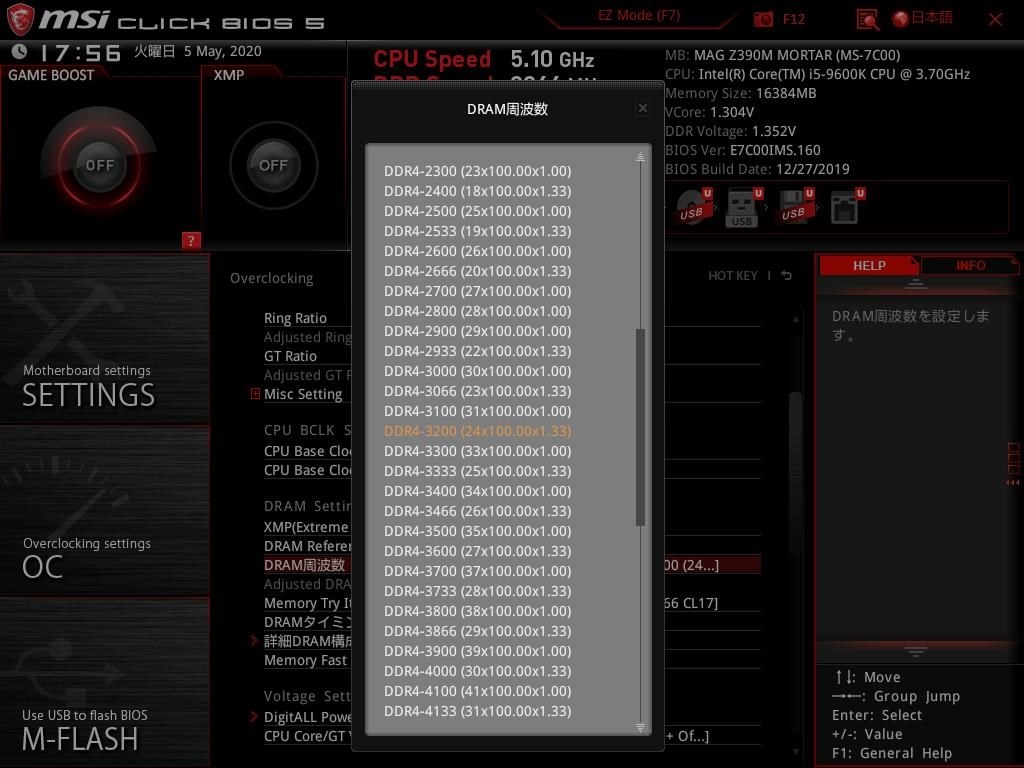Select the USB CD-ROM boot device icon

point(691,208)
